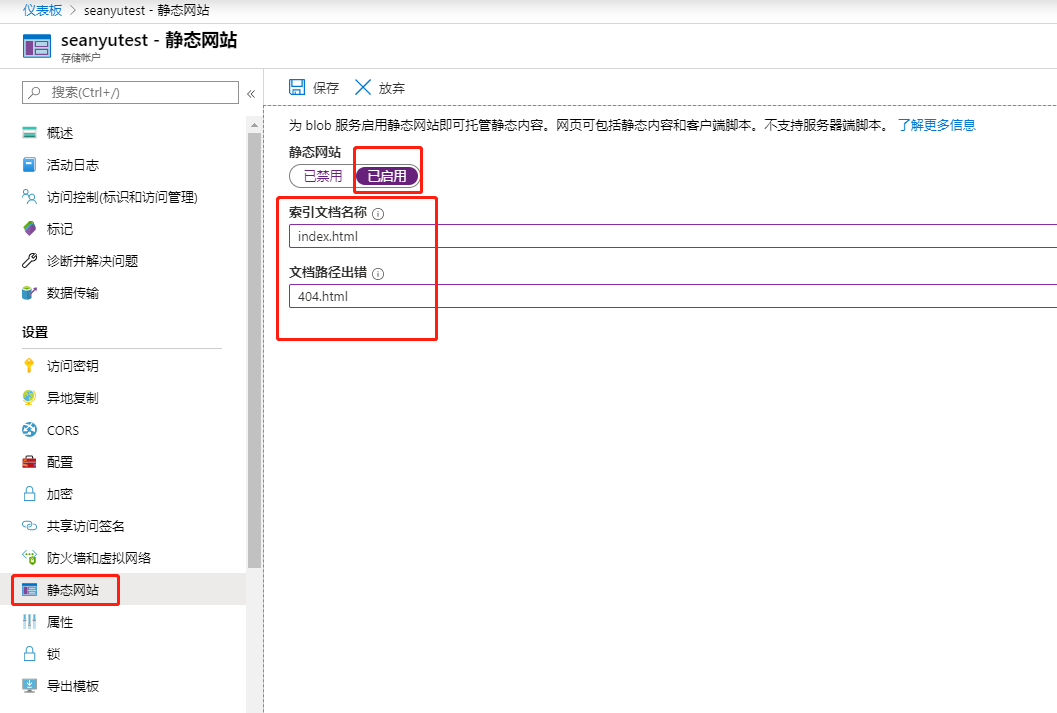
Task: Click the 保存 save disk icon
Action: pos(297,87)
